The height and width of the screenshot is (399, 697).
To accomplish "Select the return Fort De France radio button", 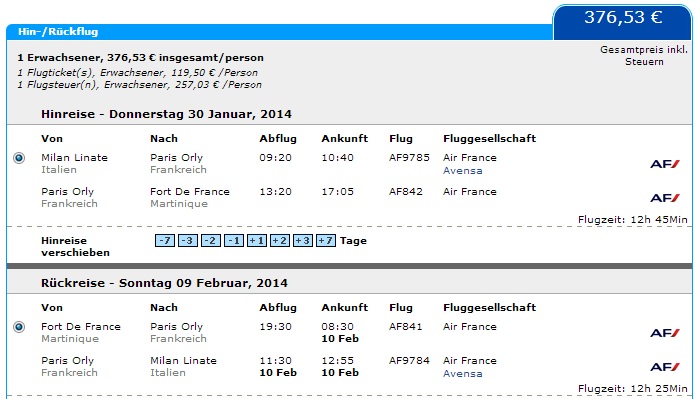I will pos(19,327).
